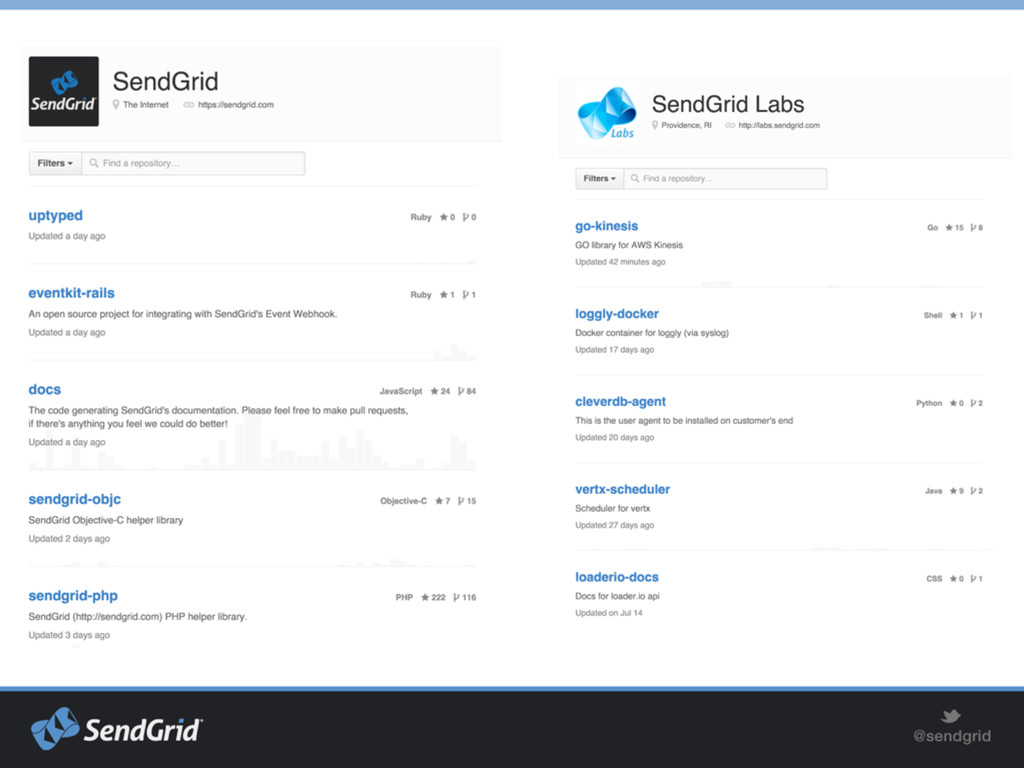Open the uptyped repository link

(56, 216)
